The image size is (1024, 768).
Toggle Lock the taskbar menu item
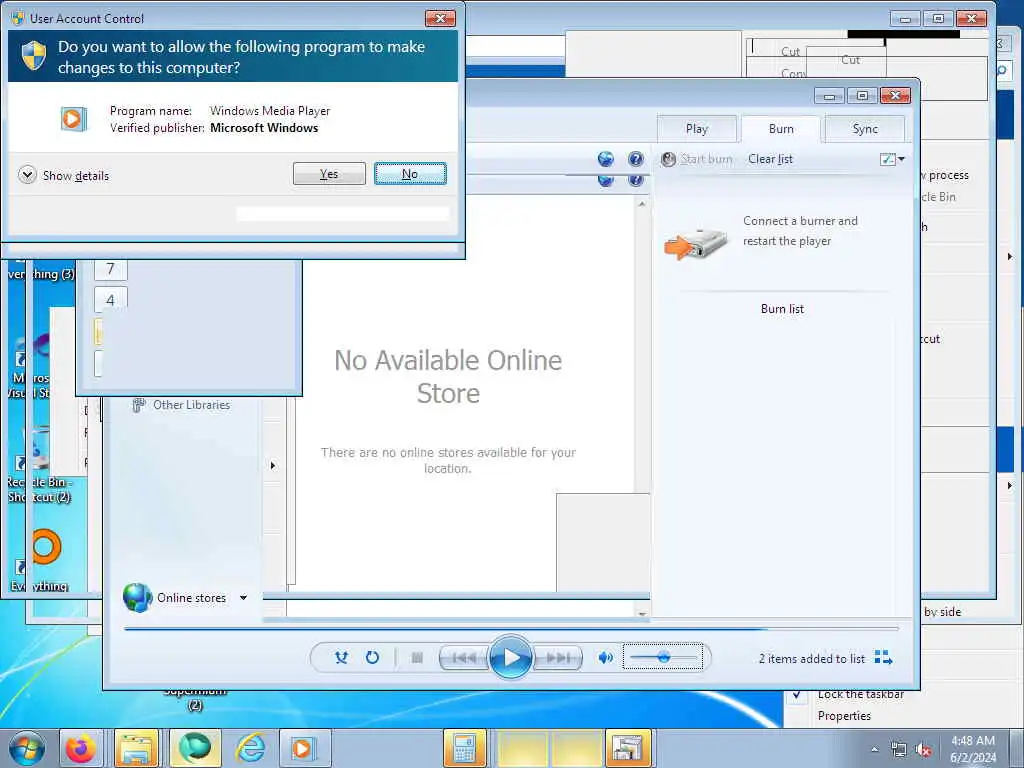pos(861,694)
